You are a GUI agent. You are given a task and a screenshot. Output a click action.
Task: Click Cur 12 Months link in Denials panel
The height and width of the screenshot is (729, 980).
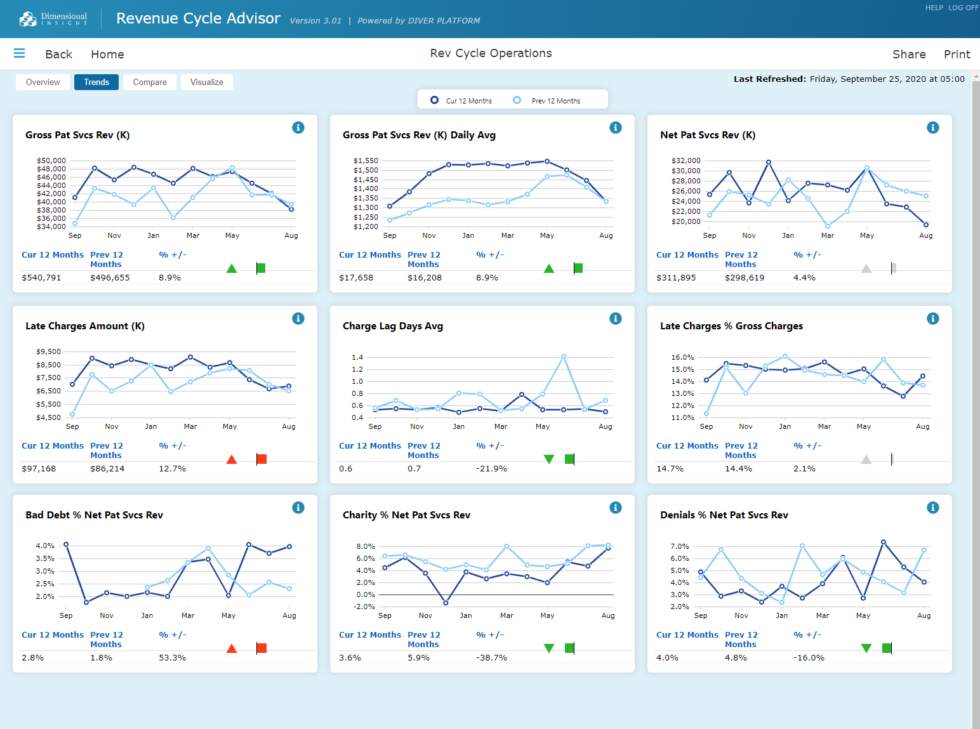[x=687, y=634]
